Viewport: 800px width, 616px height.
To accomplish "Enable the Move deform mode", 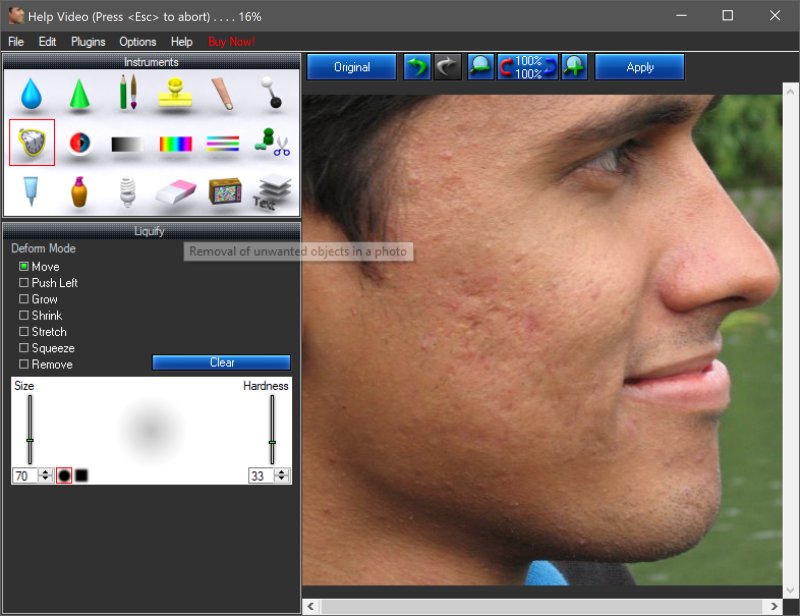I will [39, 266].
